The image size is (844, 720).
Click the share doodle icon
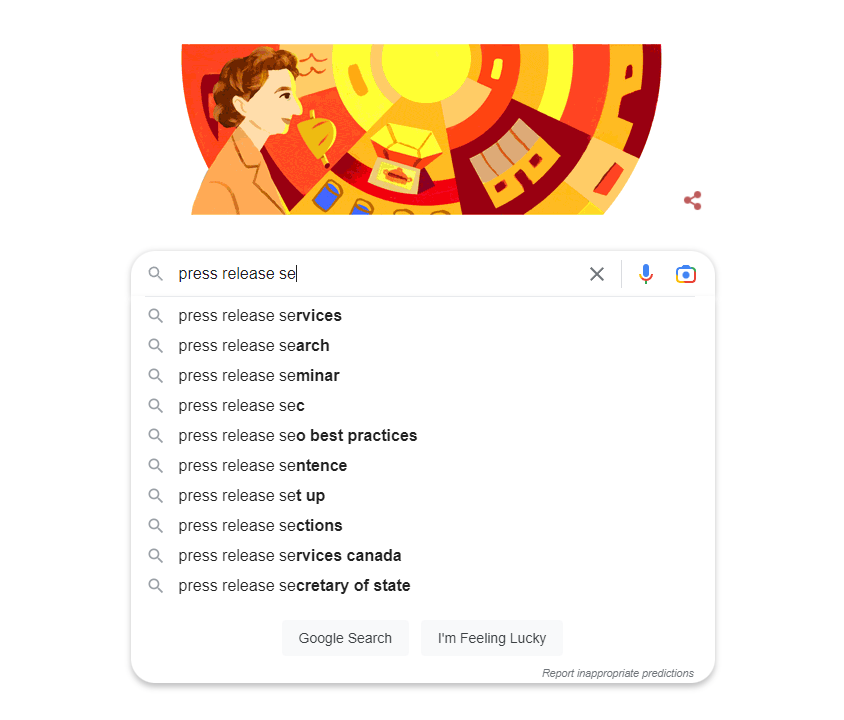click(x=692, y=201)
